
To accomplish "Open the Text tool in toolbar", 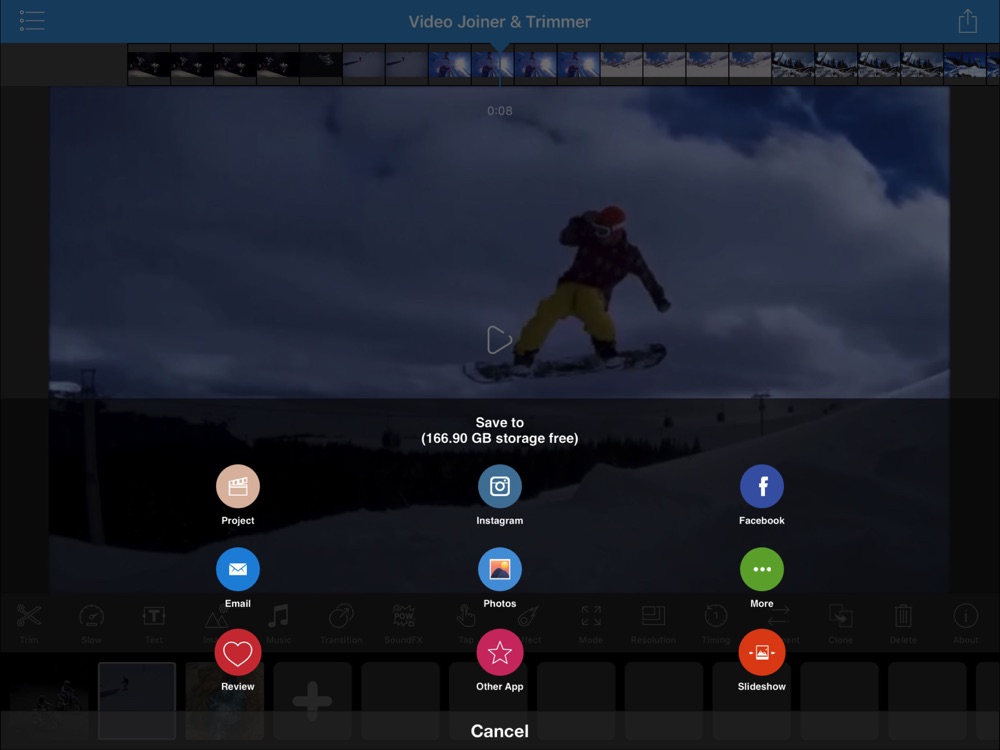I will (x=154, y=624).
